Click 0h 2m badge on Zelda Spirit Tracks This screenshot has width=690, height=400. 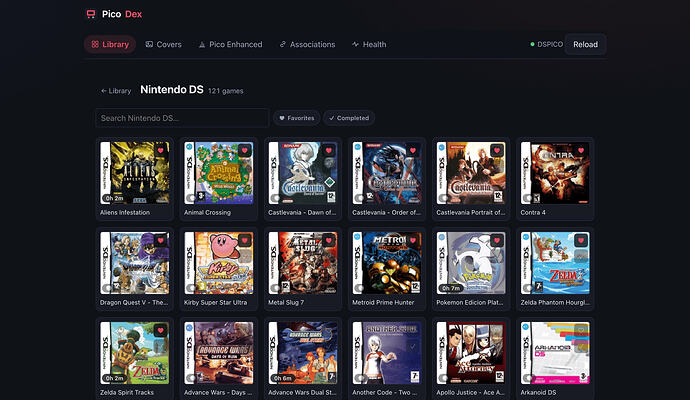[x=114, y=378]
